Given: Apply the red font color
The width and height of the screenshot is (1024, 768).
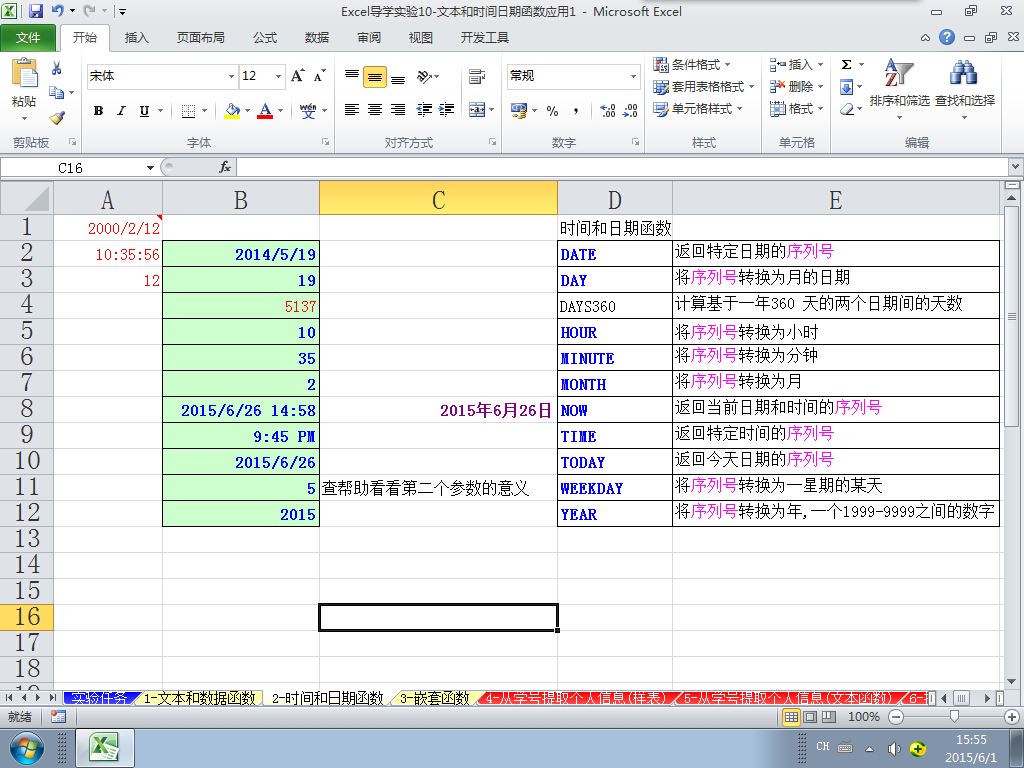Looking at the screenshot, I should pyautogui.click(x=265, y=111).
